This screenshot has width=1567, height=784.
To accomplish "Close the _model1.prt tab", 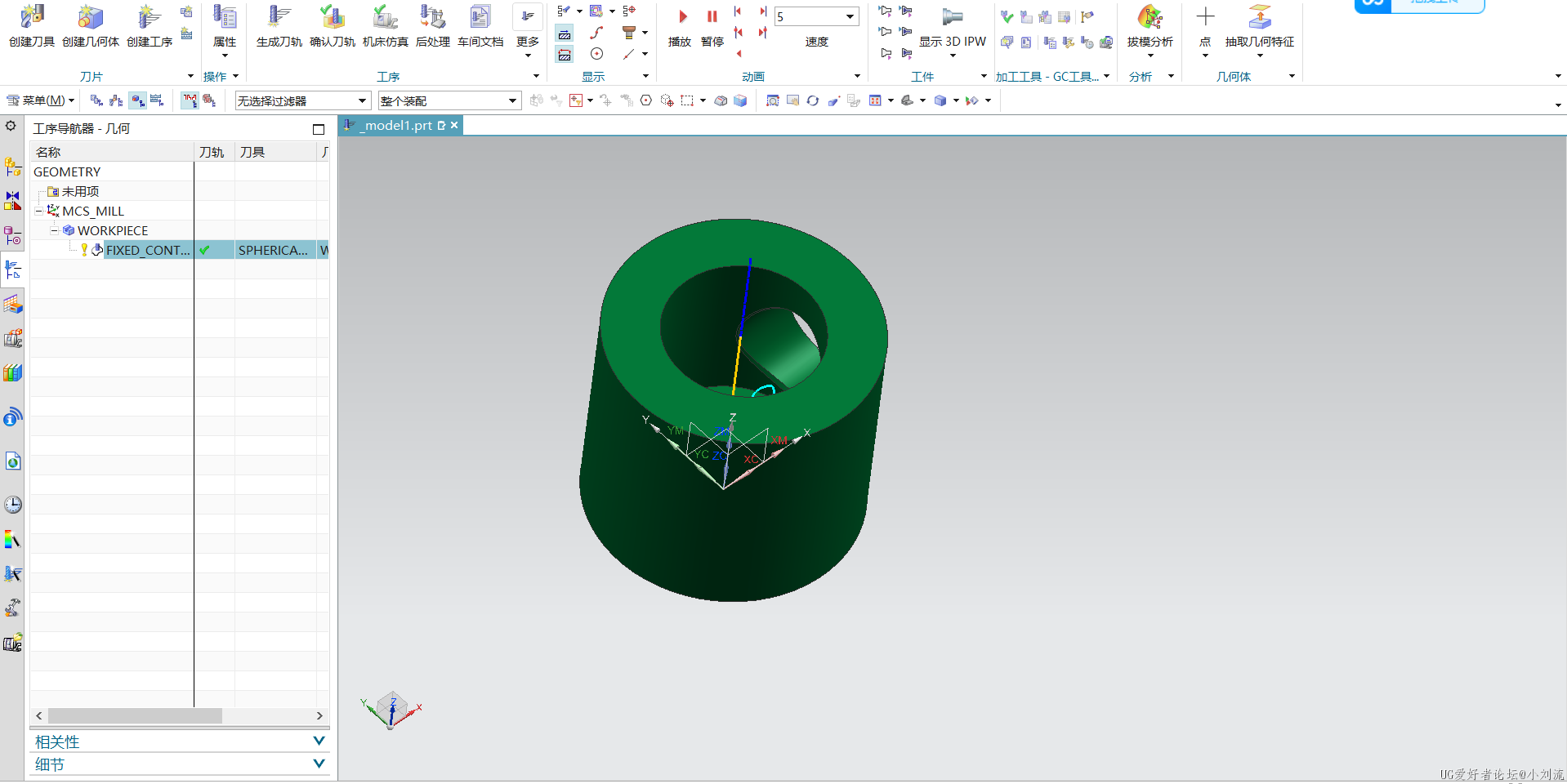I will (x=454, y=125).
